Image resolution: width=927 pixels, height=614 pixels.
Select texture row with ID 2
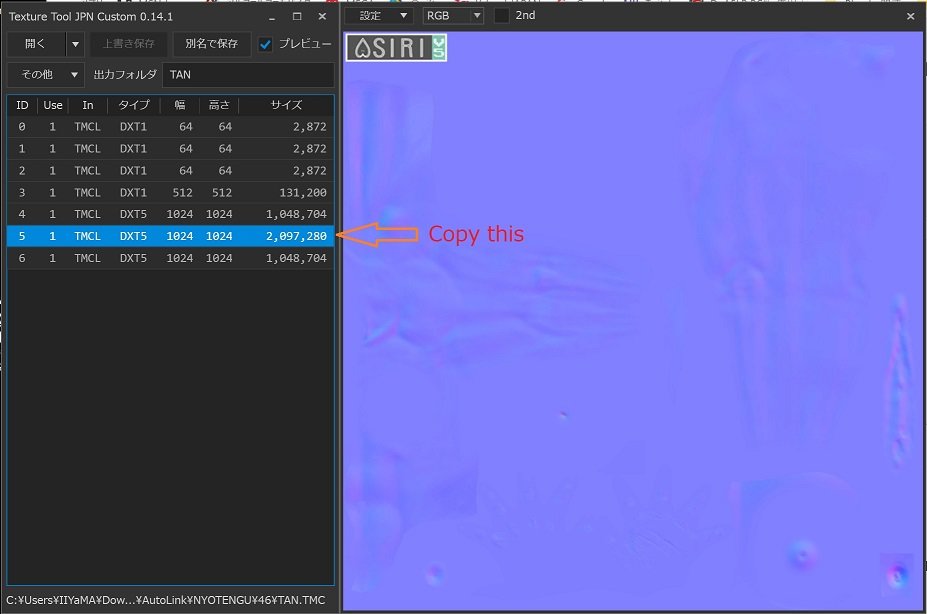pos(170,170)
